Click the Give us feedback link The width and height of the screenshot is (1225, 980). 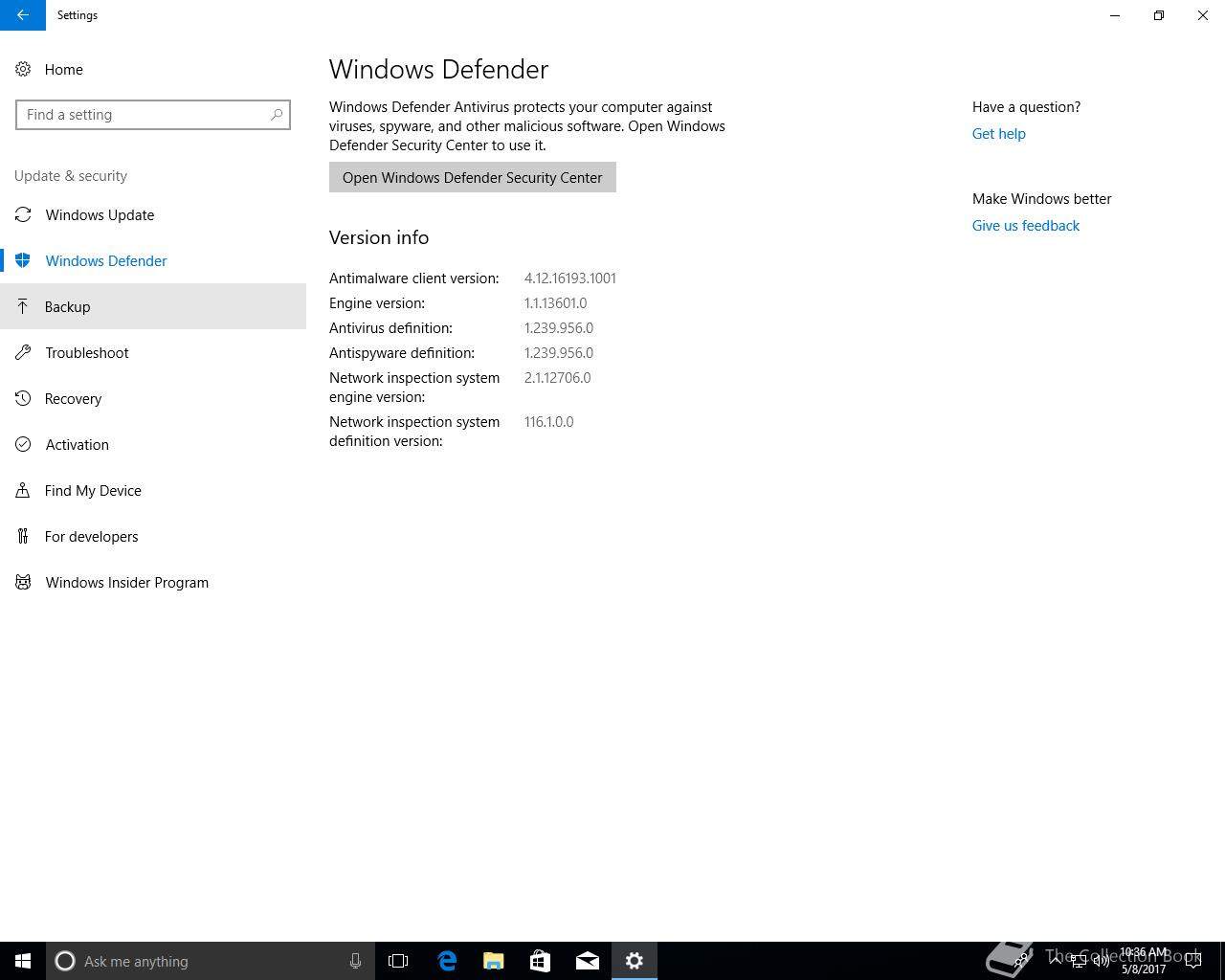tap(1026, 226)
